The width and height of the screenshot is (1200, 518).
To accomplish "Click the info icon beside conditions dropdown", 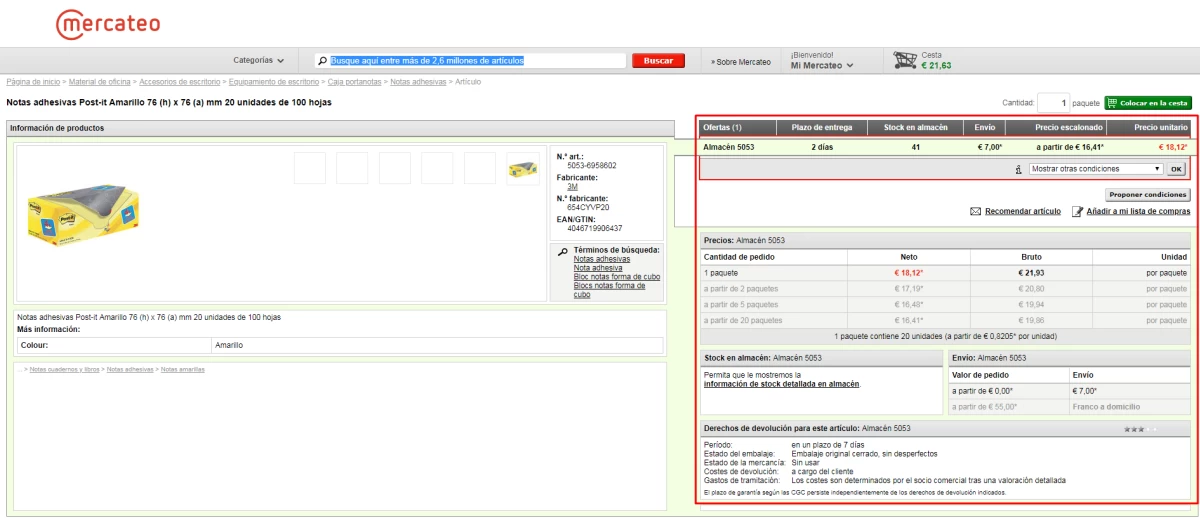I will point(1017,170).
